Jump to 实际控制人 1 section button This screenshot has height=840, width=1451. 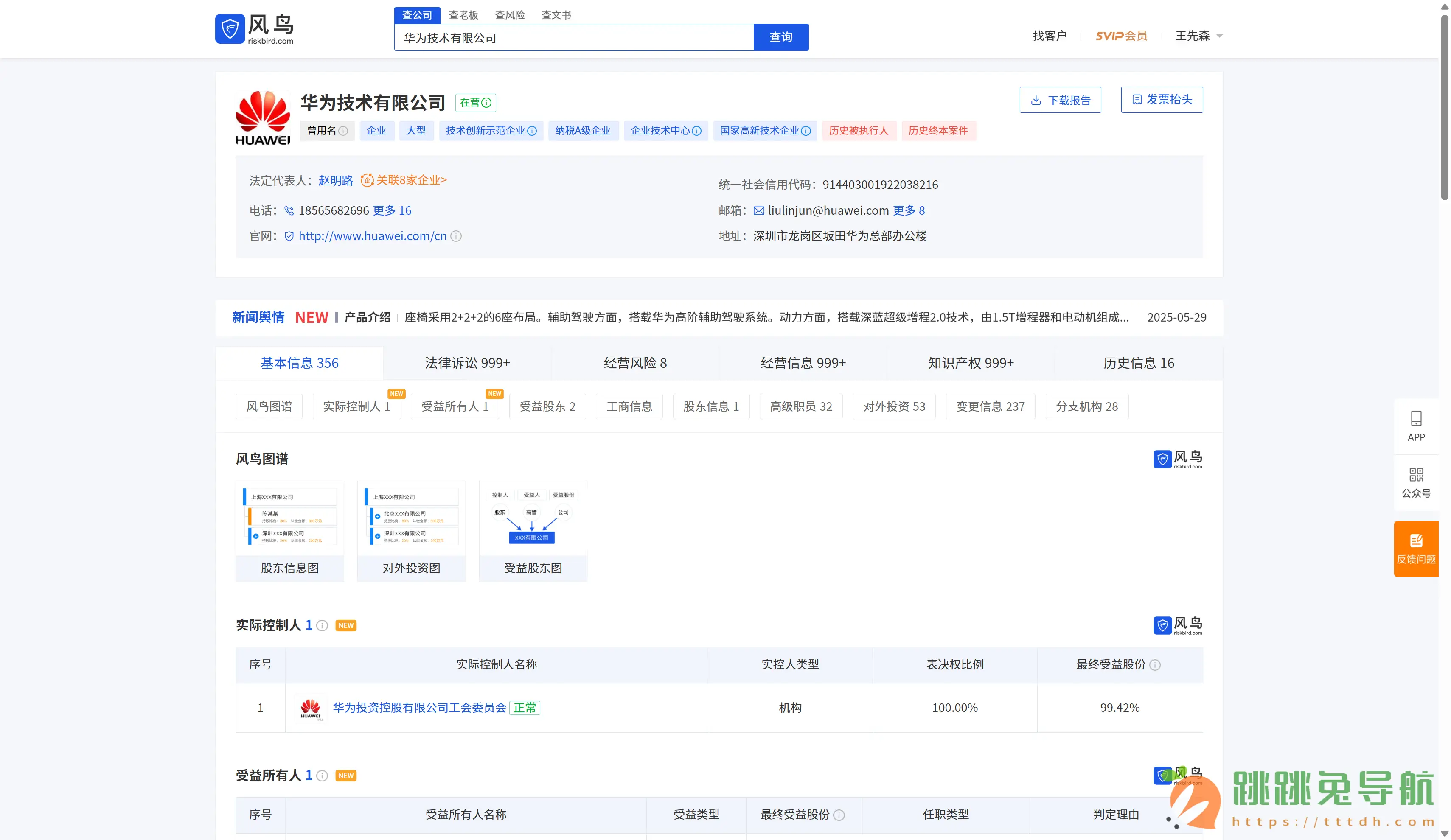(x=356, y=407)
